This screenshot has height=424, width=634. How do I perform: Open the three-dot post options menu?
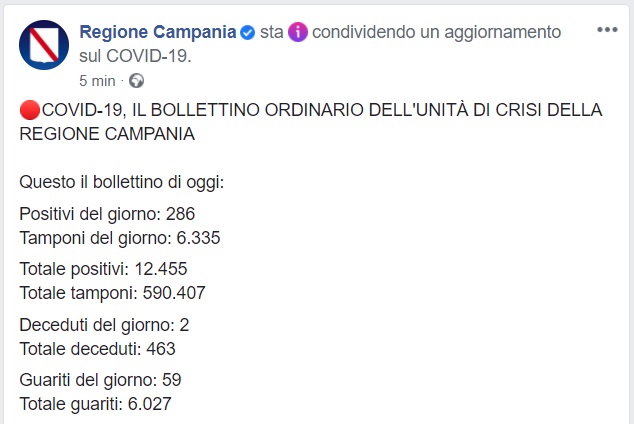(x=607, y=30)
